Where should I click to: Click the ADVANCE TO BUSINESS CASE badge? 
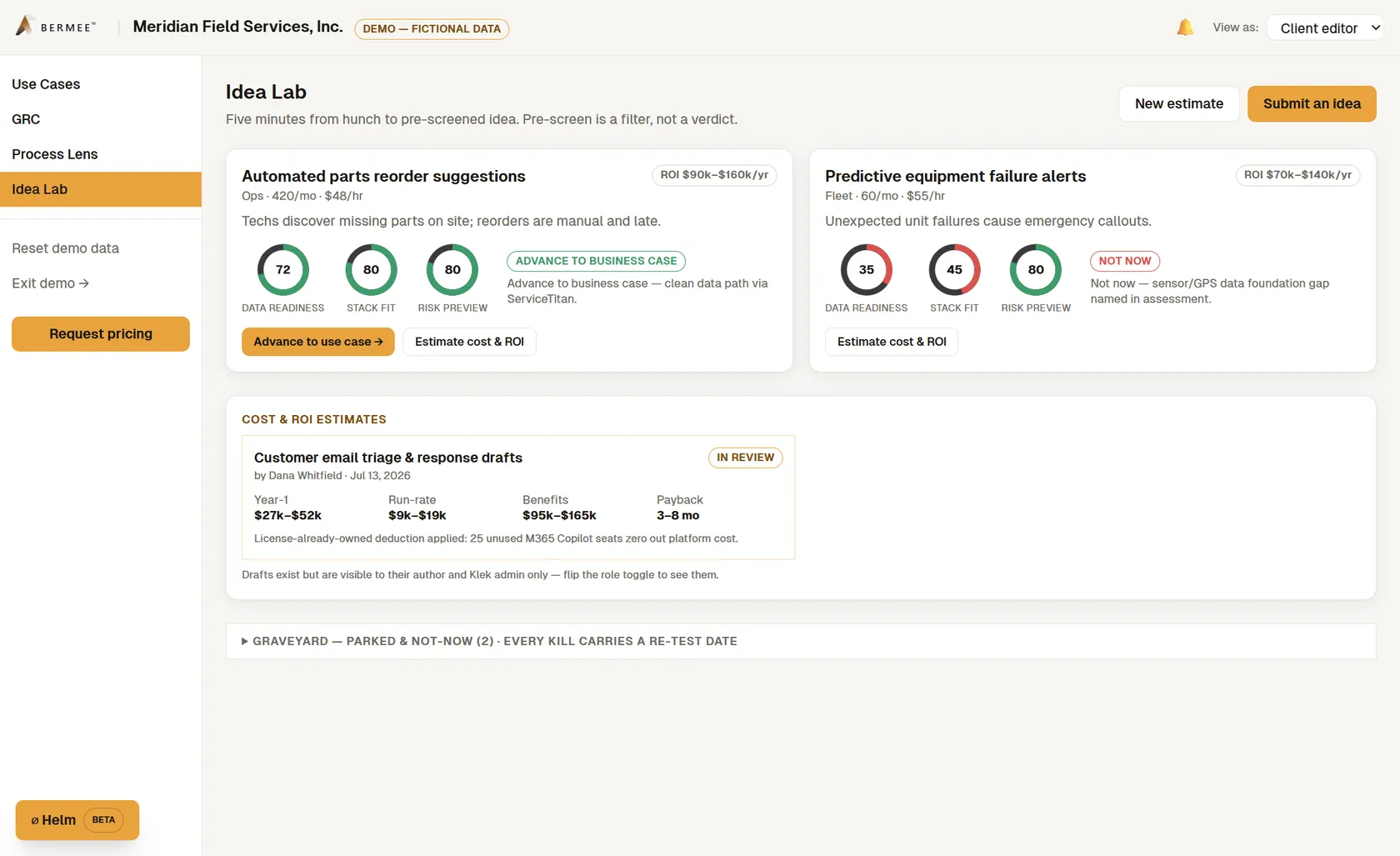(596, 261)
